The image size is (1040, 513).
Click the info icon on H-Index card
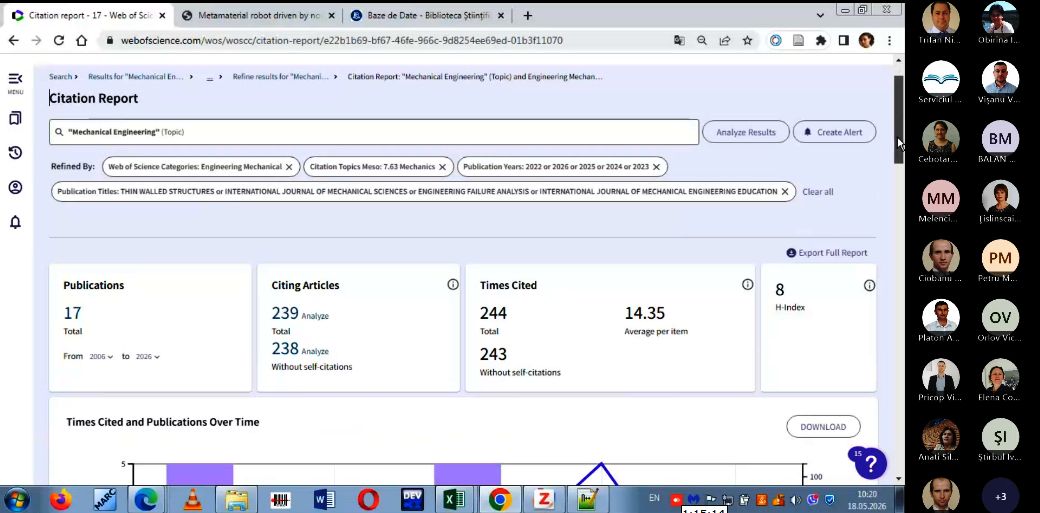870,285
